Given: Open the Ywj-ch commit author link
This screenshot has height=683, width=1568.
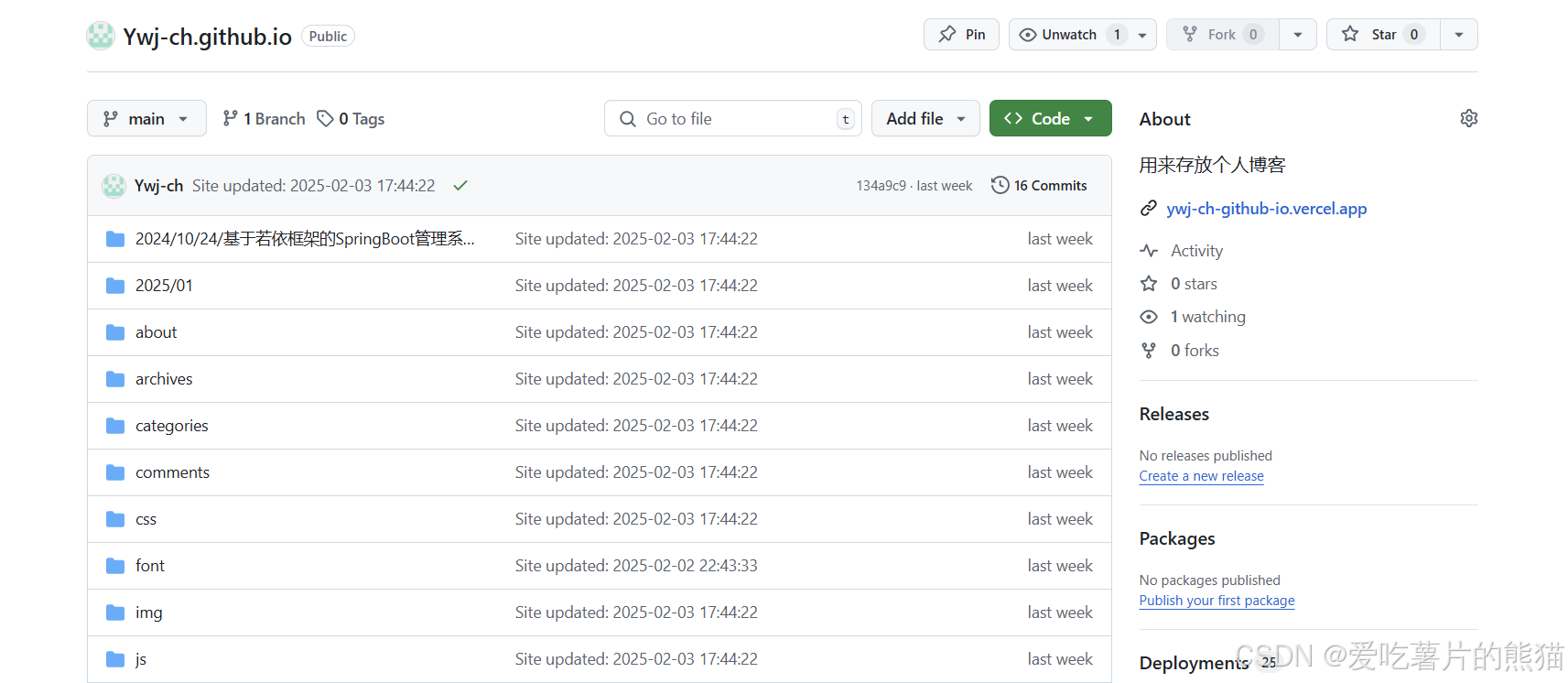Looking at the screenshot, I should 158,185.
